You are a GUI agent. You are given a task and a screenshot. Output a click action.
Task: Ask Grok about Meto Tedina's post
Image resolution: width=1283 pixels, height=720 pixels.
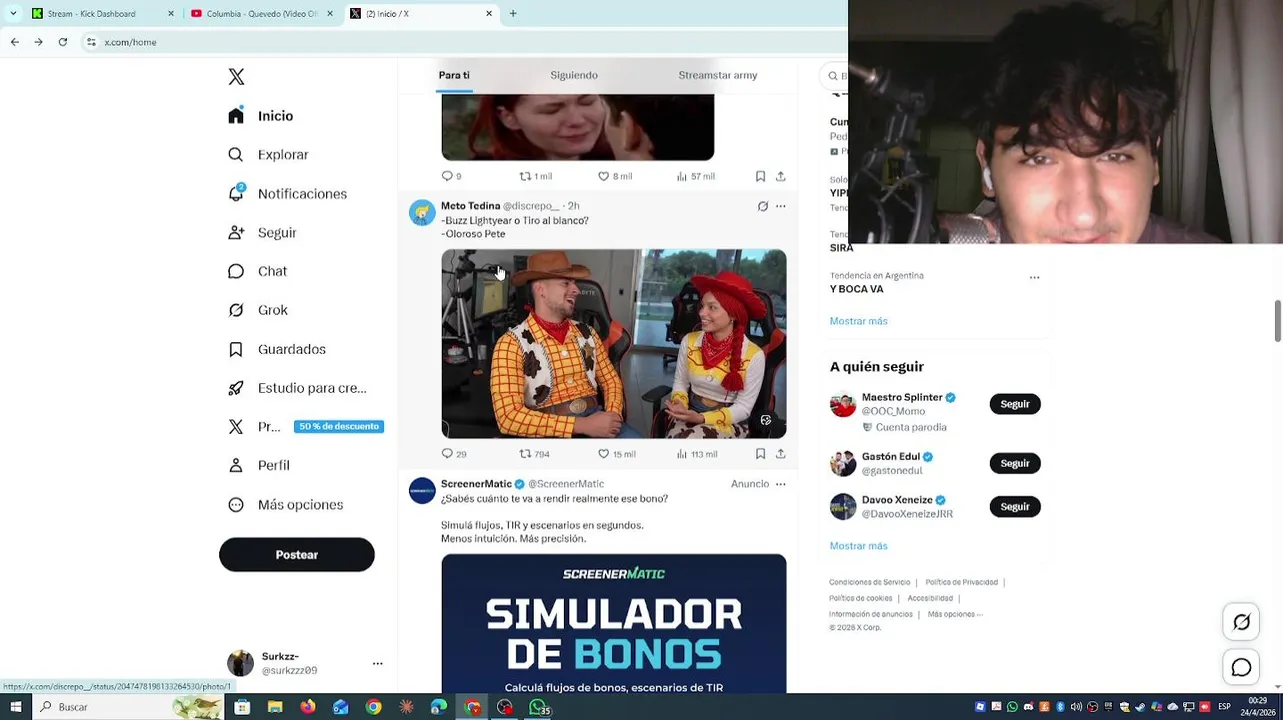762,206
